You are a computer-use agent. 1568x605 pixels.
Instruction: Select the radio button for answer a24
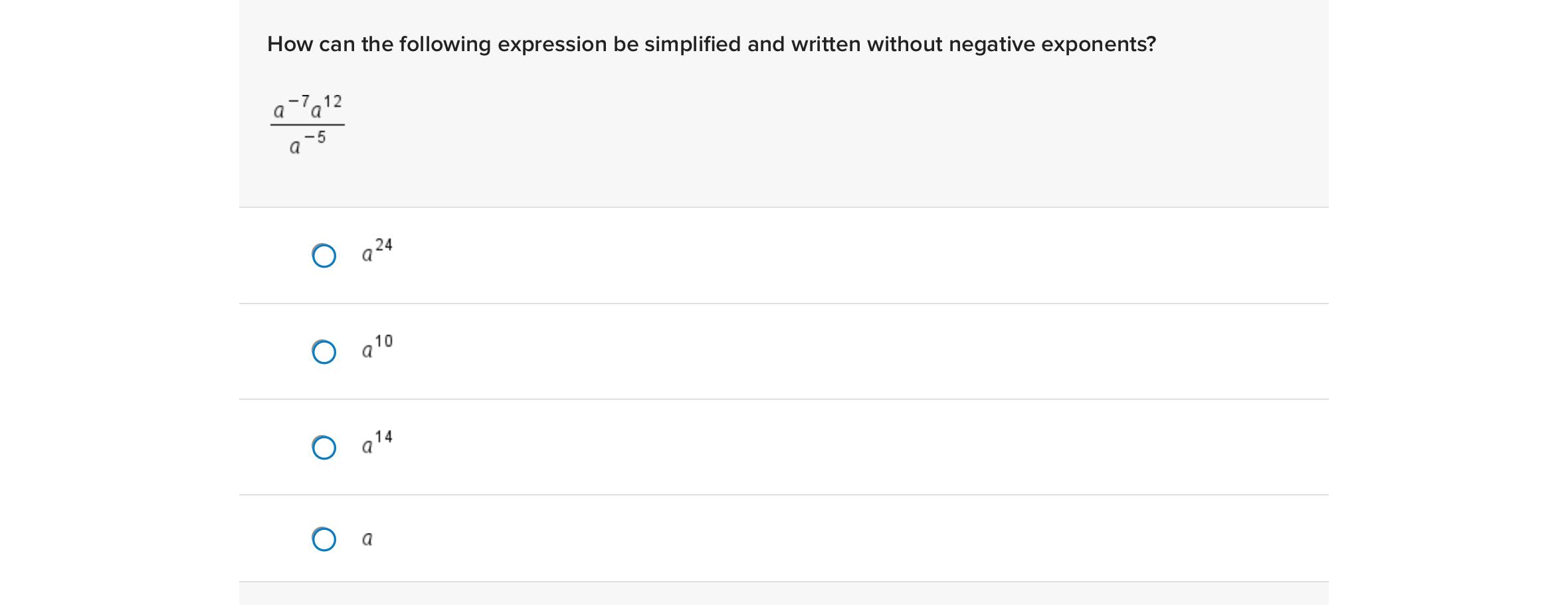click(323, 254)
